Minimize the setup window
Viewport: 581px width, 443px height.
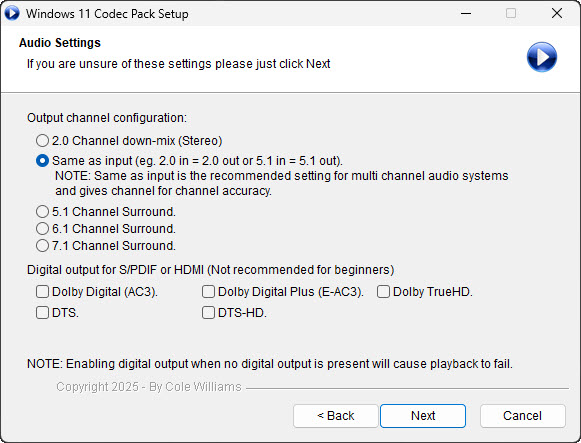466,13
